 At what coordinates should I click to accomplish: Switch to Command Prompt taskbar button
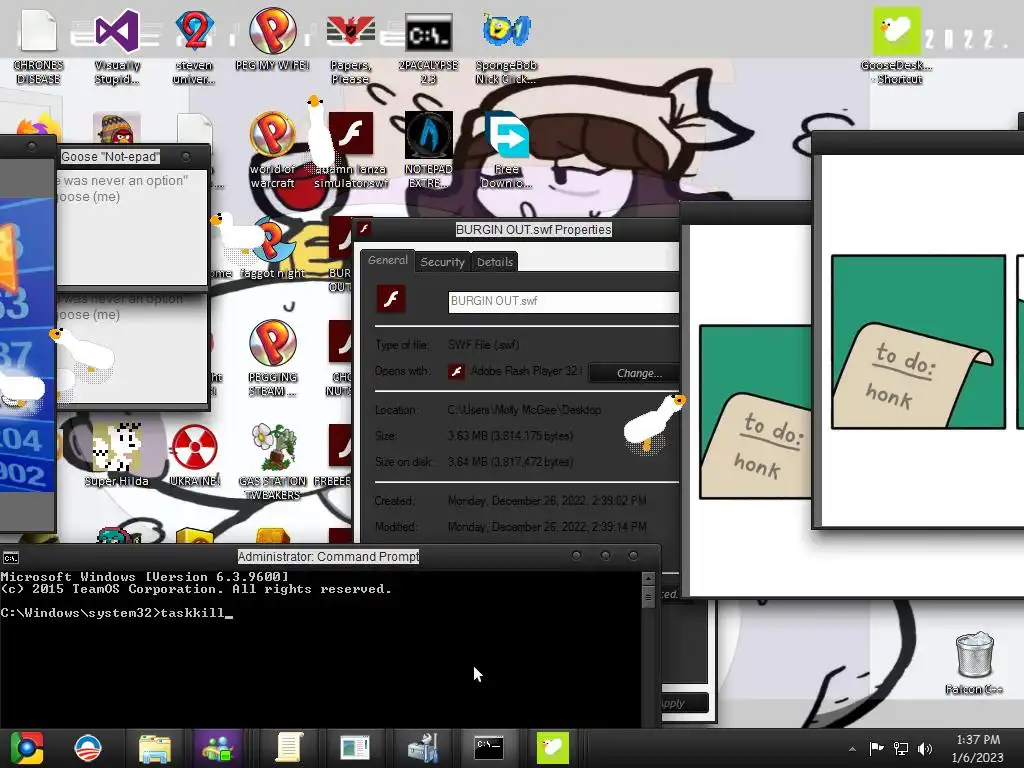click(x=488, y=748)
